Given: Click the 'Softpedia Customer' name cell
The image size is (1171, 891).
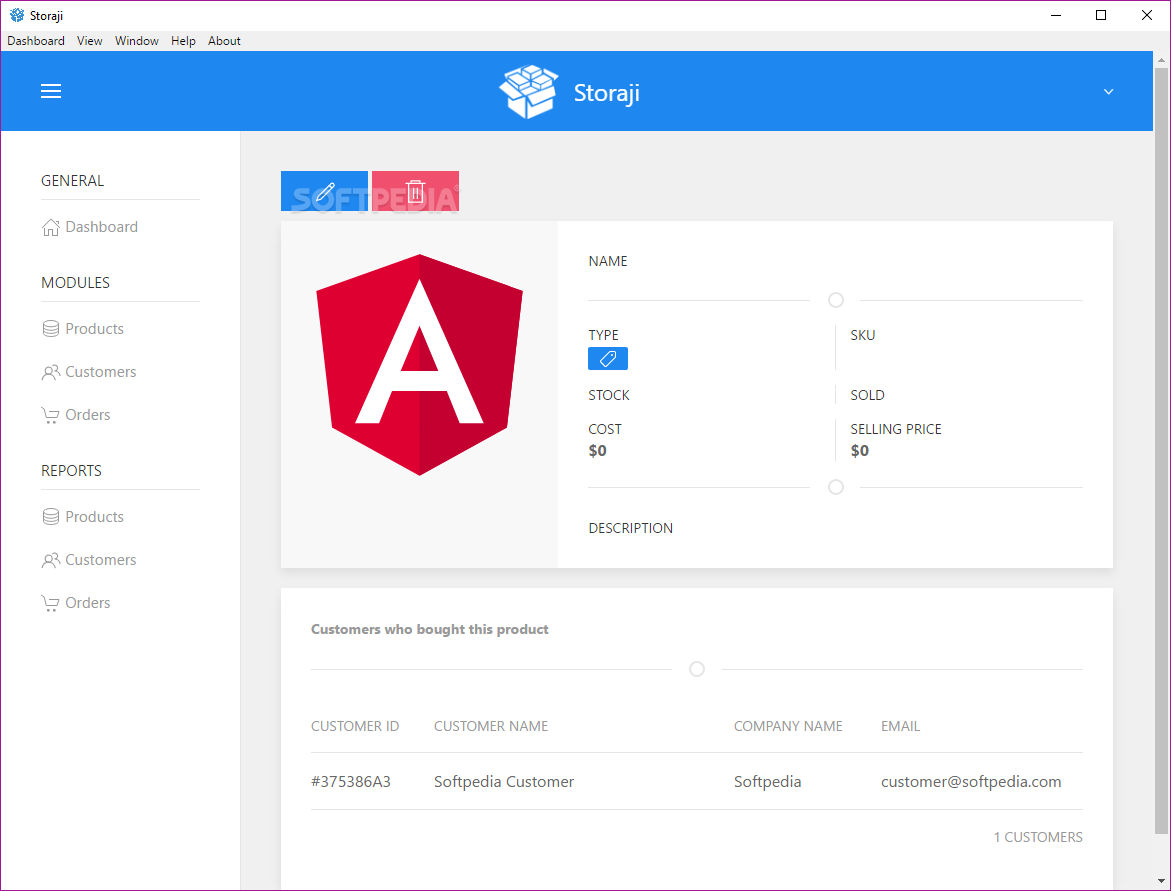Looking at the screenshot, I should point(504,782).
